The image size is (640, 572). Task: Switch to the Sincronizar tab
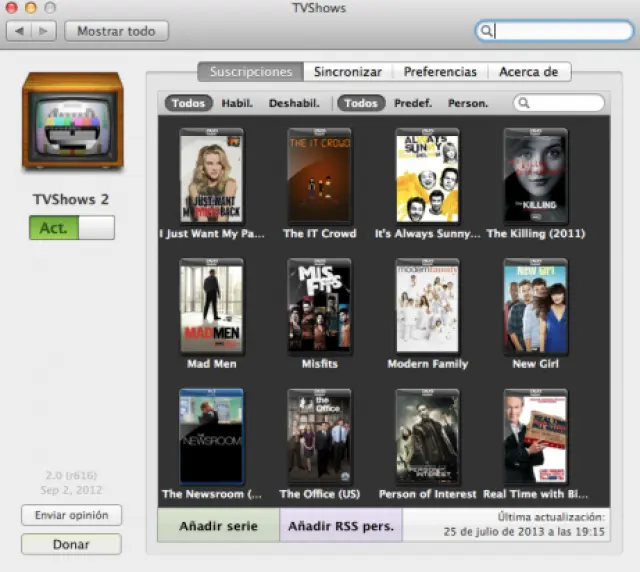pos(347,72)
